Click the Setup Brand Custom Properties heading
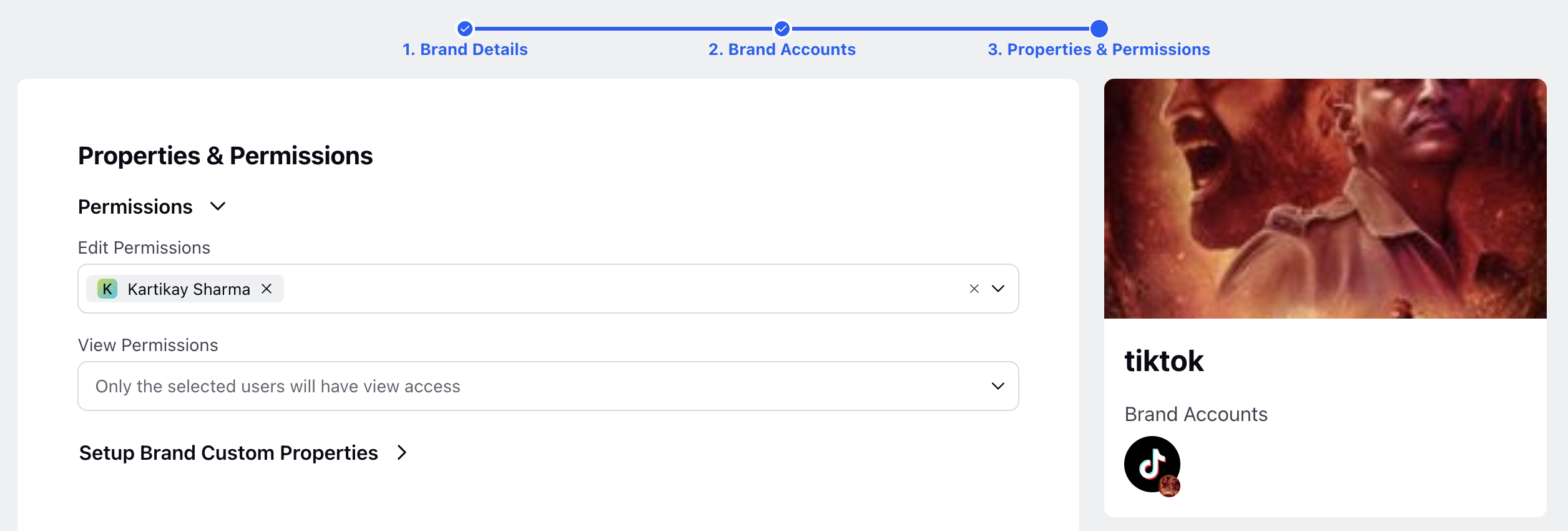Screen dimensions: 1568x531 coord(228,453)
